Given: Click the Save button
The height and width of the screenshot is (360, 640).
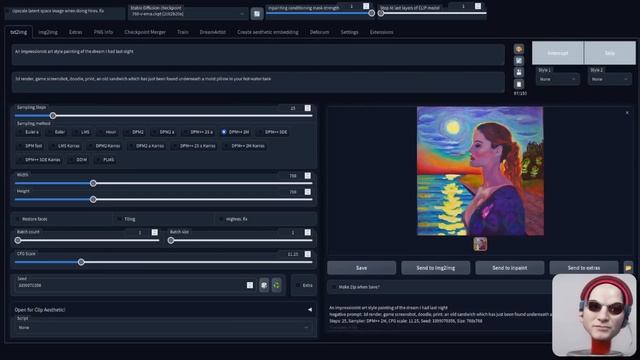Looking at the screenshot, I should 362,268.
